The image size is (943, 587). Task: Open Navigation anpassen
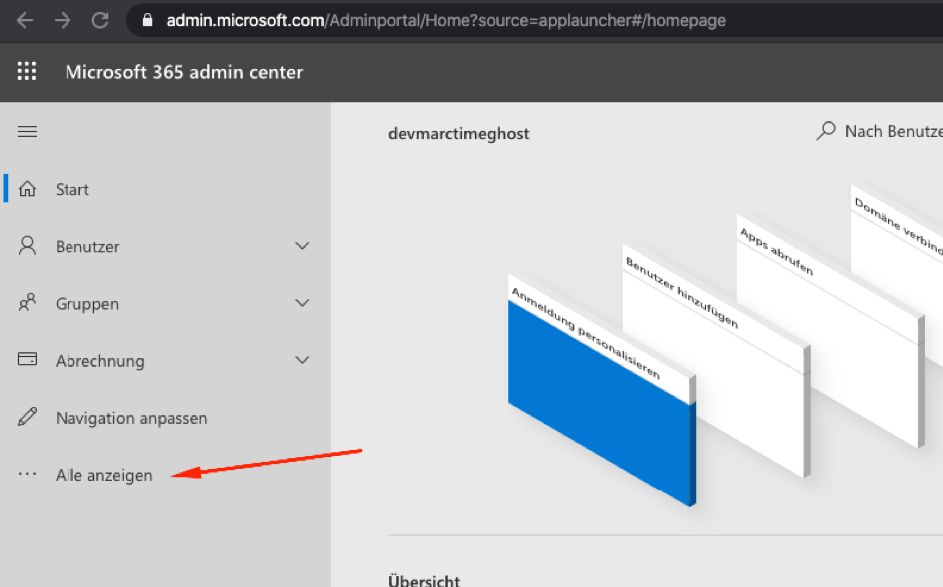[x=165, y=417]
